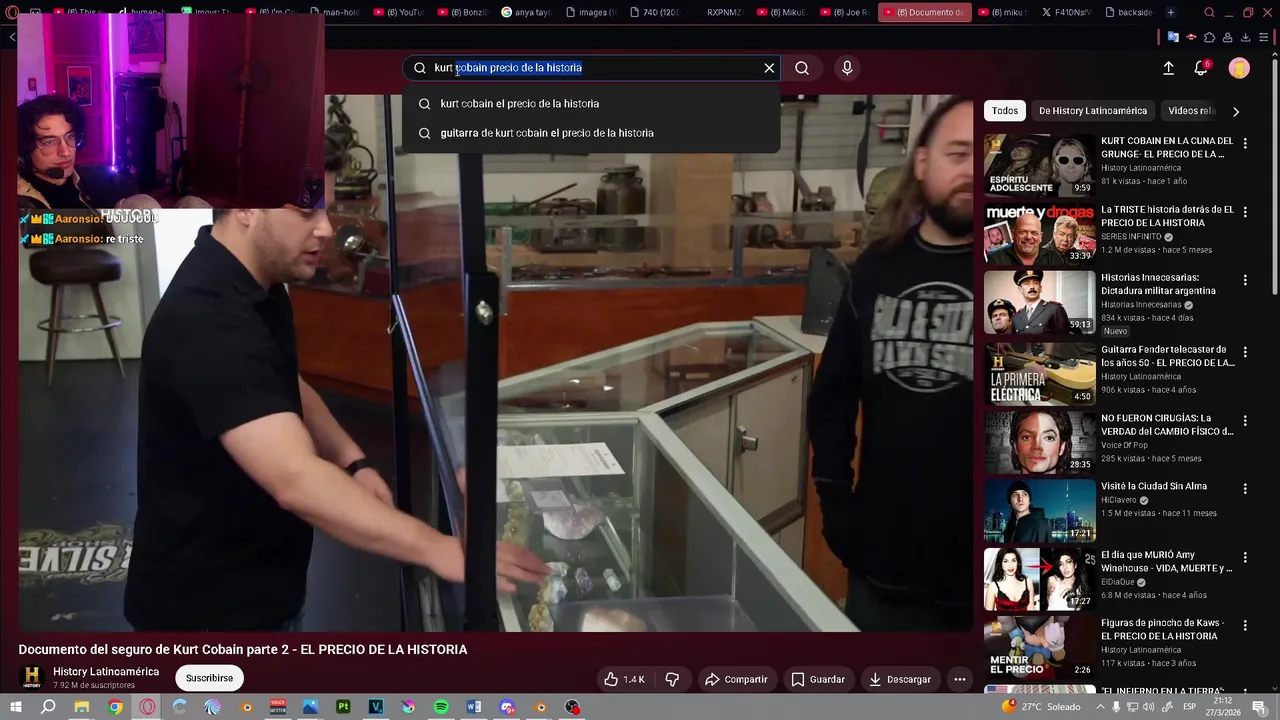Click the magnifier search button beside search box

pos(802,68)
